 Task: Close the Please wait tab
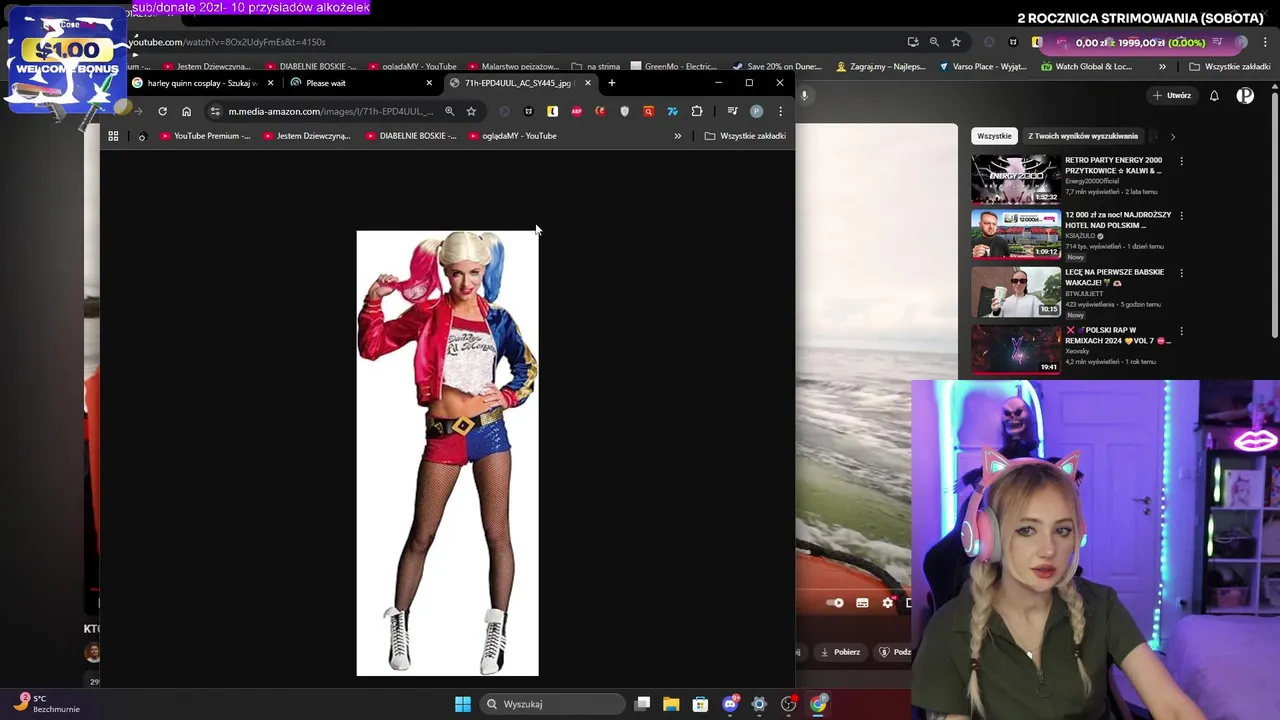pos(429,83)
